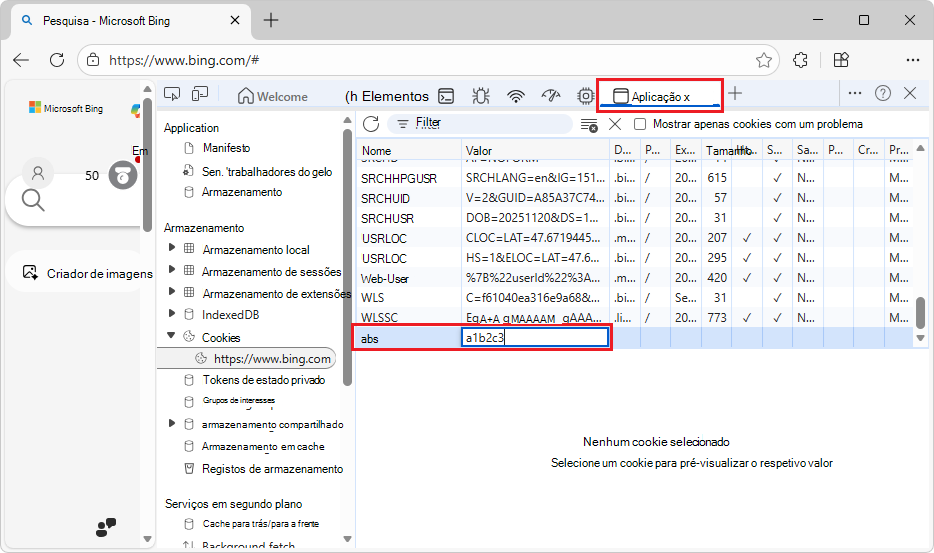The image size is (934, 553).
Task: Open browser Settings and more menu
Action: pyautogui.click(x=913, y=60)
